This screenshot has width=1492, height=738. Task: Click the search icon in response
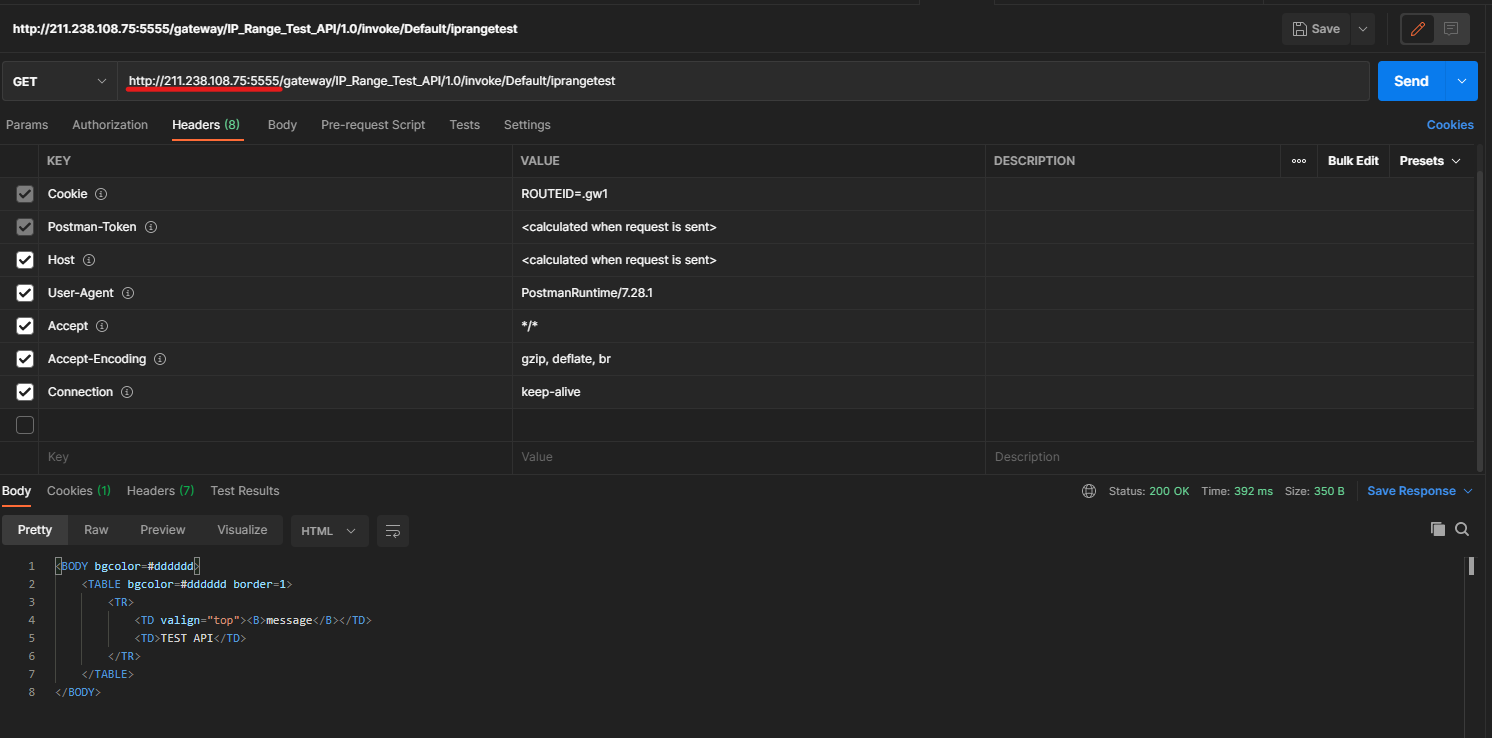(x=1462, y=529)
